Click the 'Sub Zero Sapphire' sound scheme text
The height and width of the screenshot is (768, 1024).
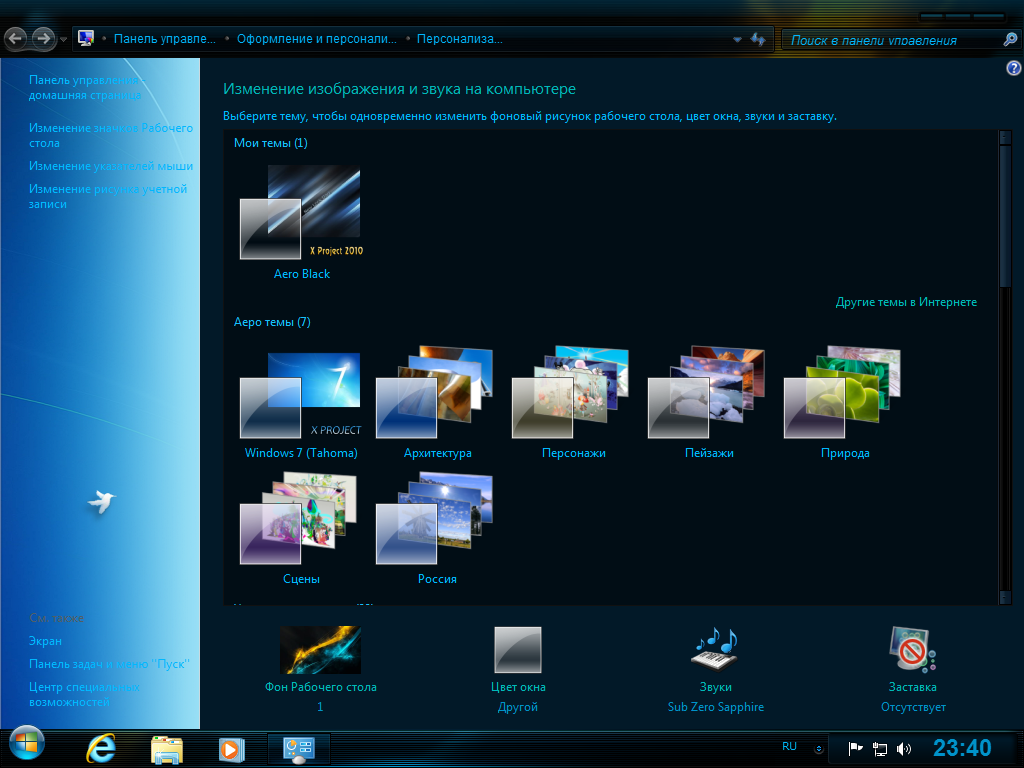(715, 707)
